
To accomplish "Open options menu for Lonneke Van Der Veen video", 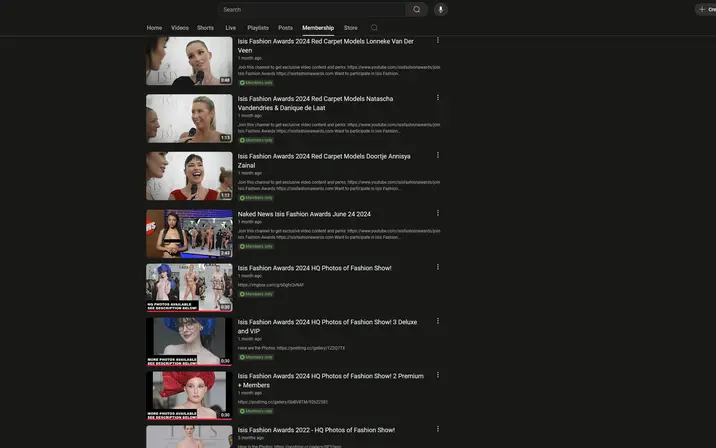I will (437, 41).
